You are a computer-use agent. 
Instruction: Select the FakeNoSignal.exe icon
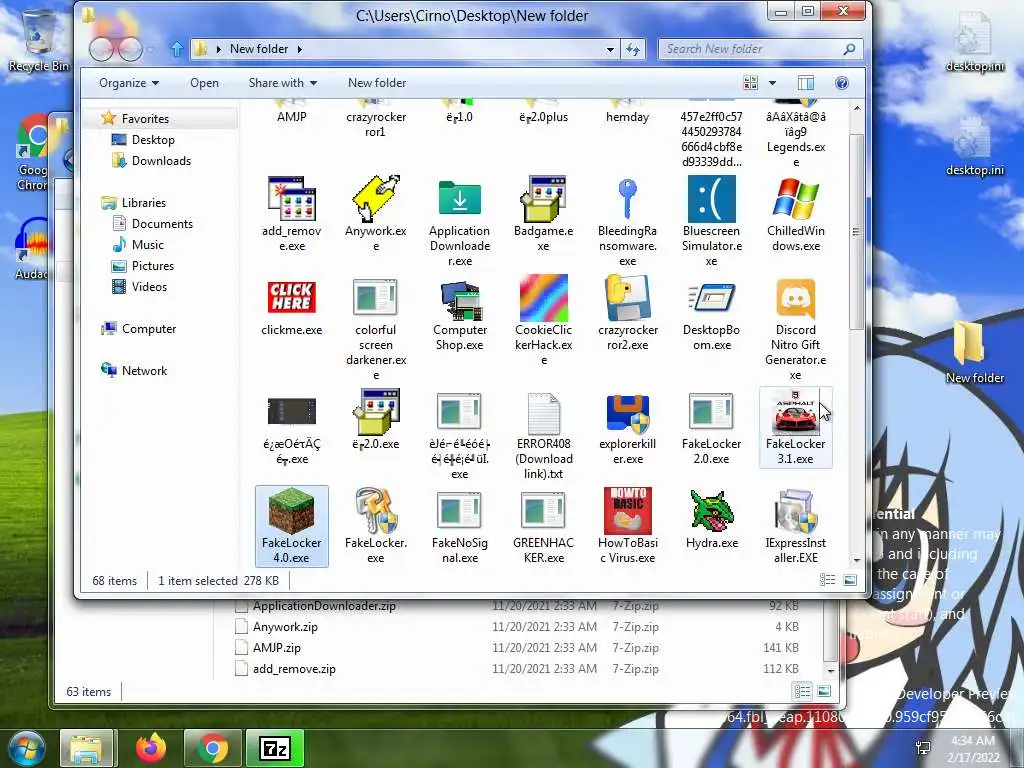point(460,511)
